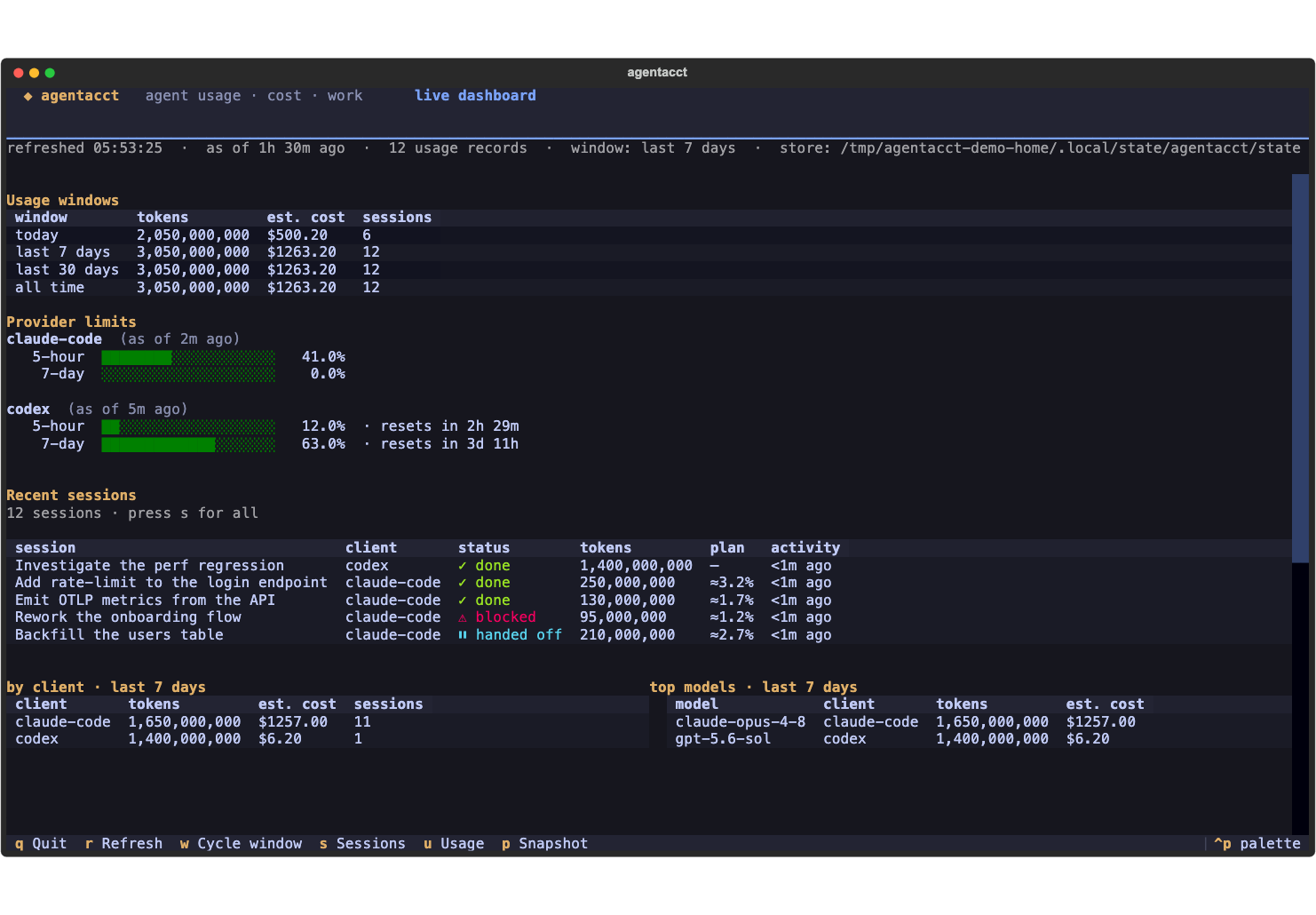1316x915 pixels.
Task: Click the checkmark in the 'Emit OTLP metrics' row
Action: pyautogui.click(x=463, y=601)
